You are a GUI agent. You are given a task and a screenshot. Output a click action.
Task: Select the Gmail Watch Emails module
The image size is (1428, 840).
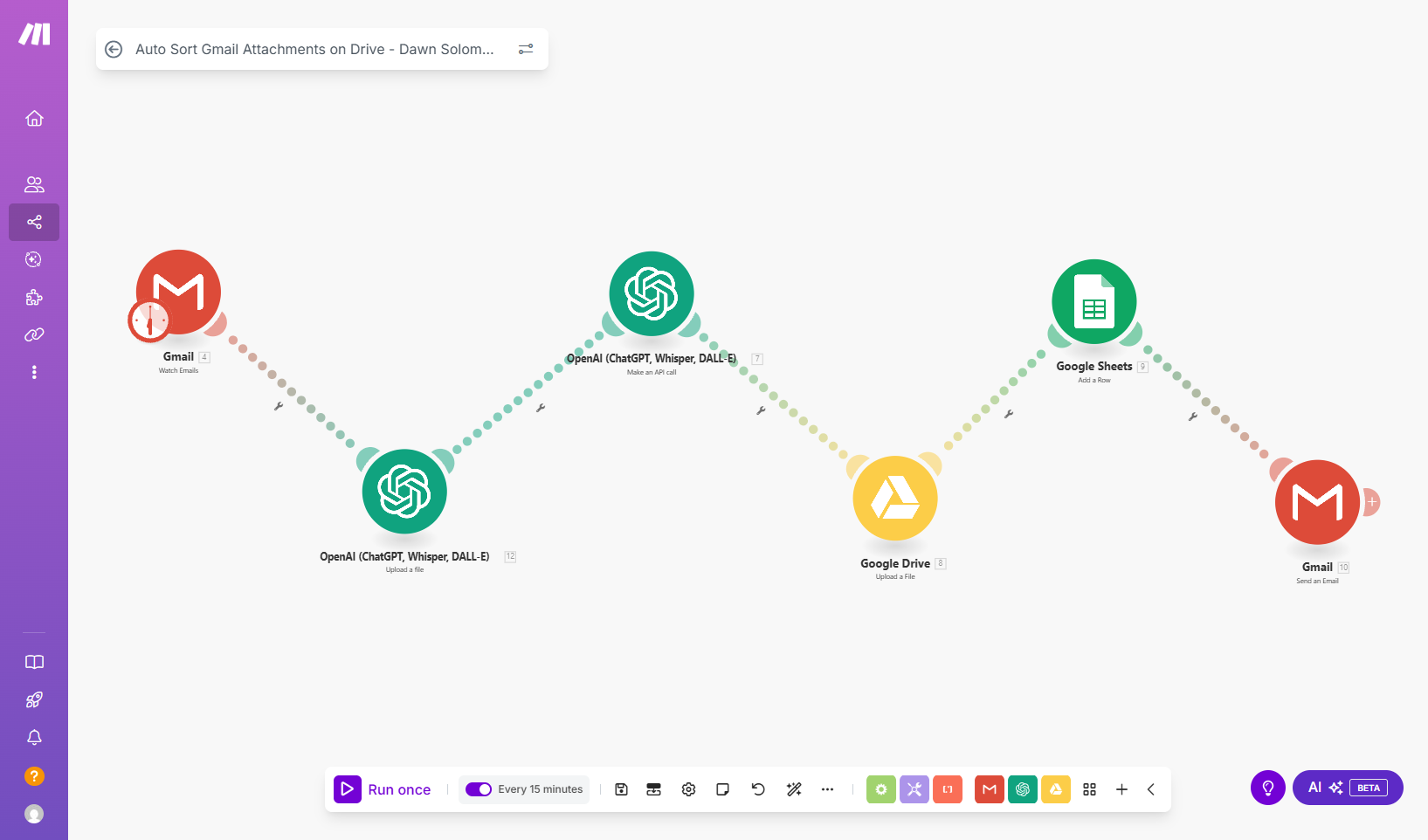[179, 292]
